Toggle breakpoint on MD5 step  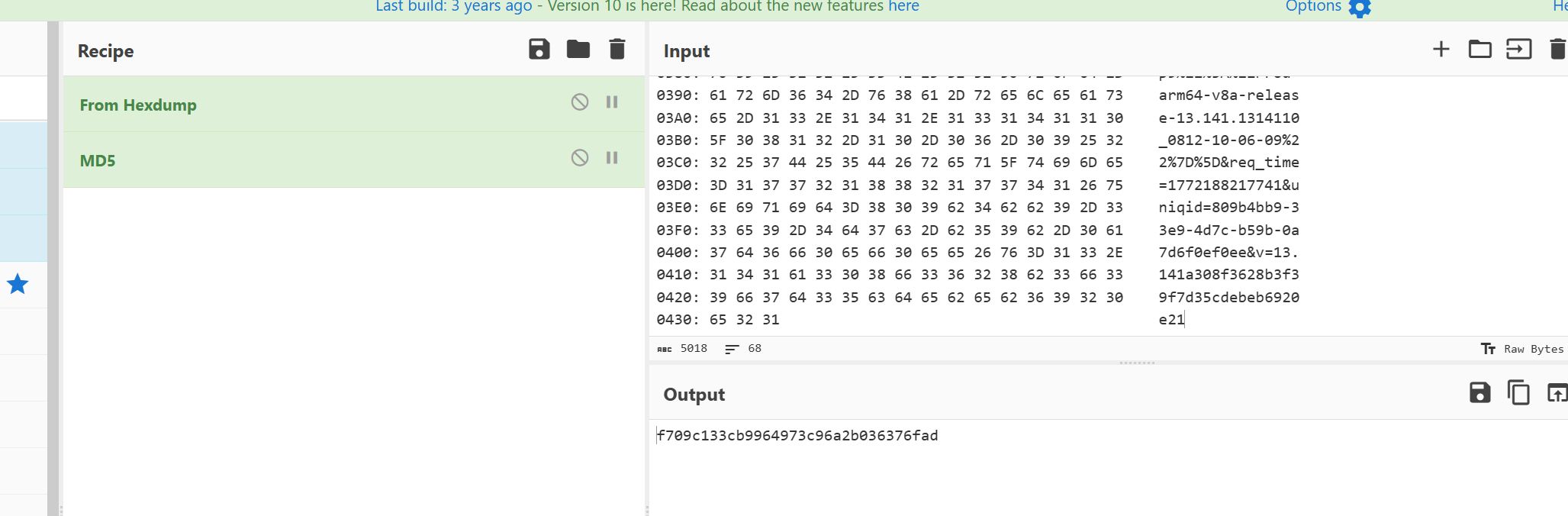612,158
